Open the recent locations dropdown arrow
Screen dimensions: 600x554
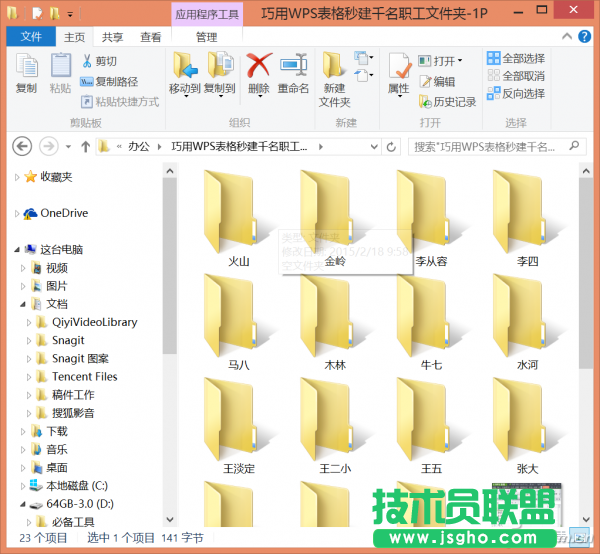68,147
